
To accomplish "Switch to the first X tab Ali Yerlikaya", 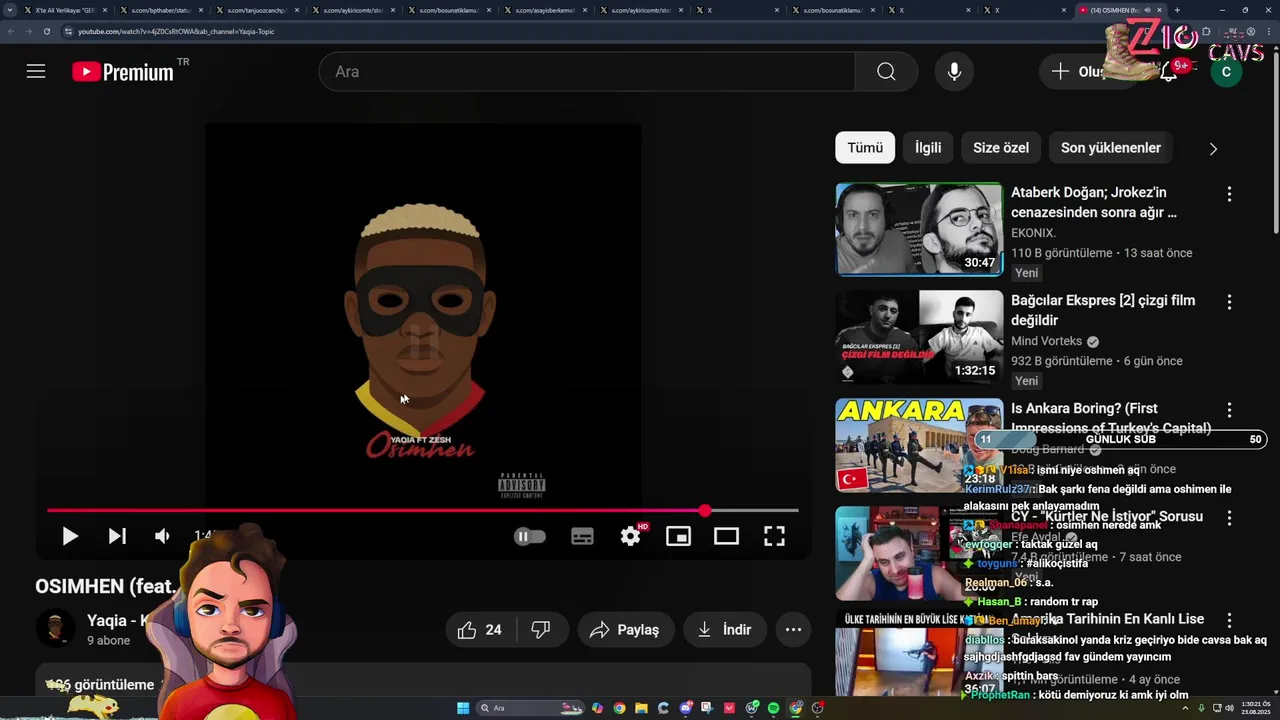I will [66, 10].
